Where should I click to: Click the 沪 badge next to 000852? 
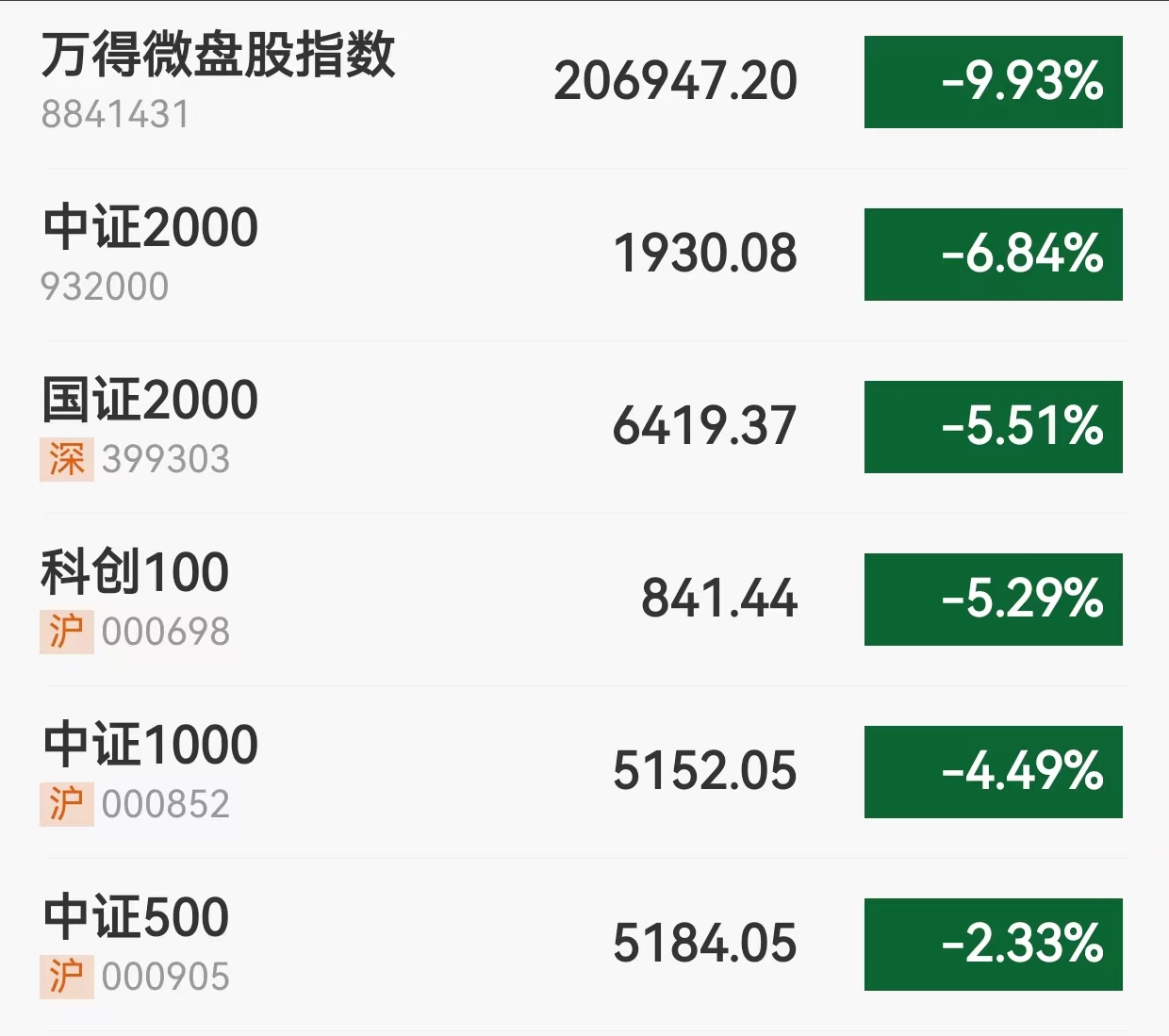(67, 805)
